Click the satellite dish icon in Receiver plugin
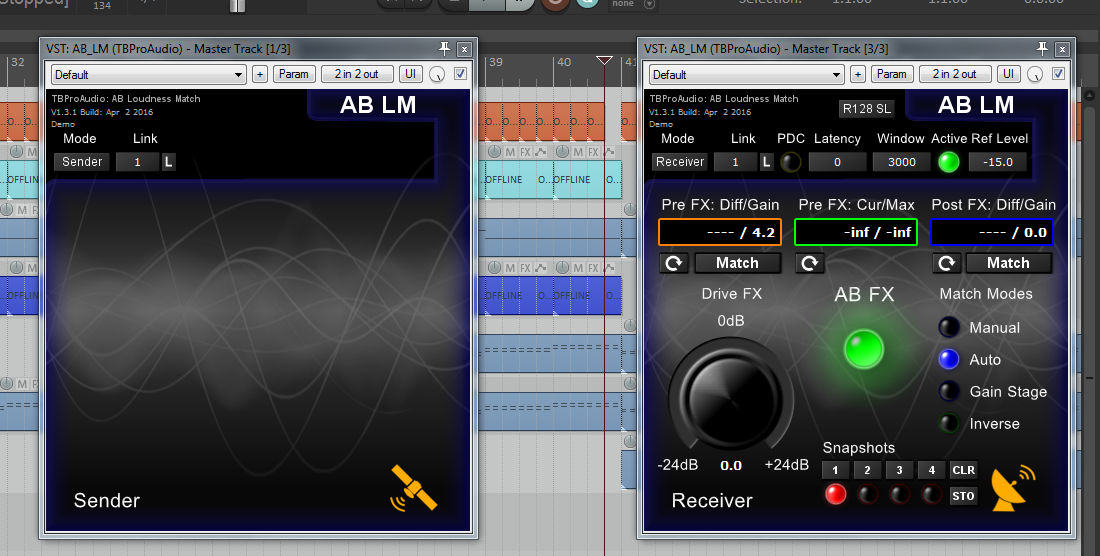The image size is (1100, 556). 1013,487
